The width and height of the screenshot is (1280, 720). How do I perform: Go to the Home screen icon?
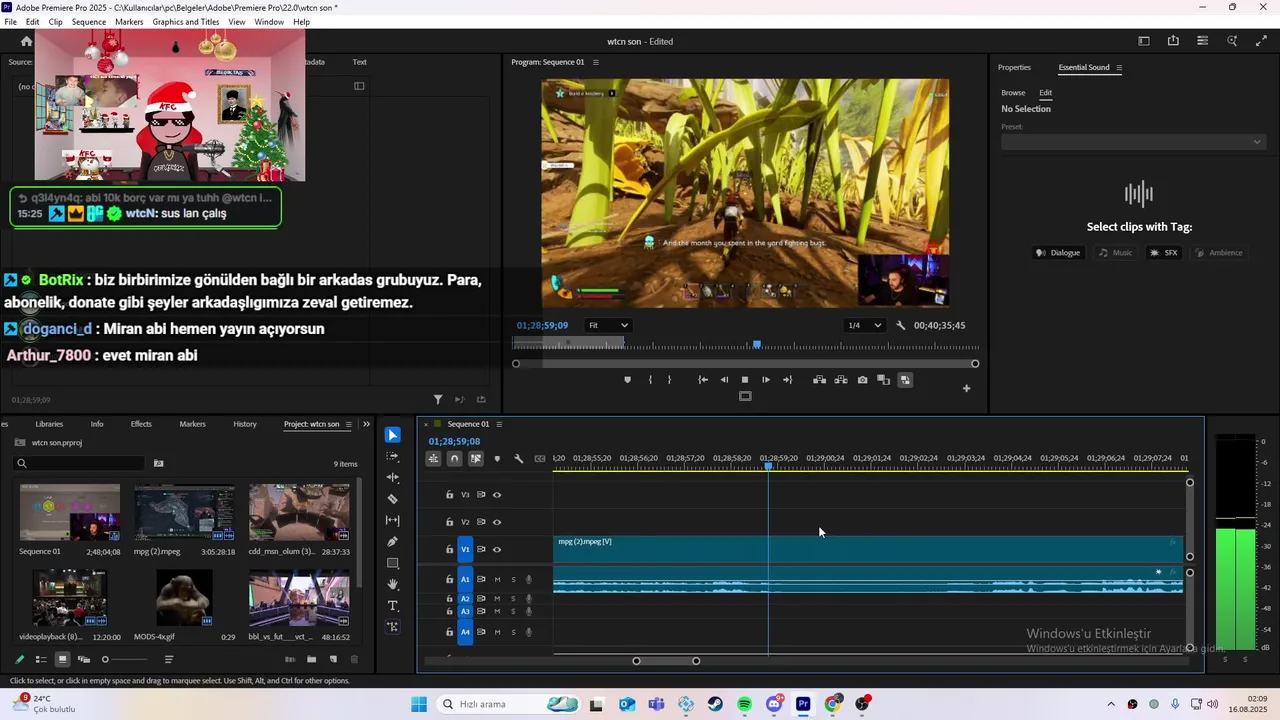[27, 41]
